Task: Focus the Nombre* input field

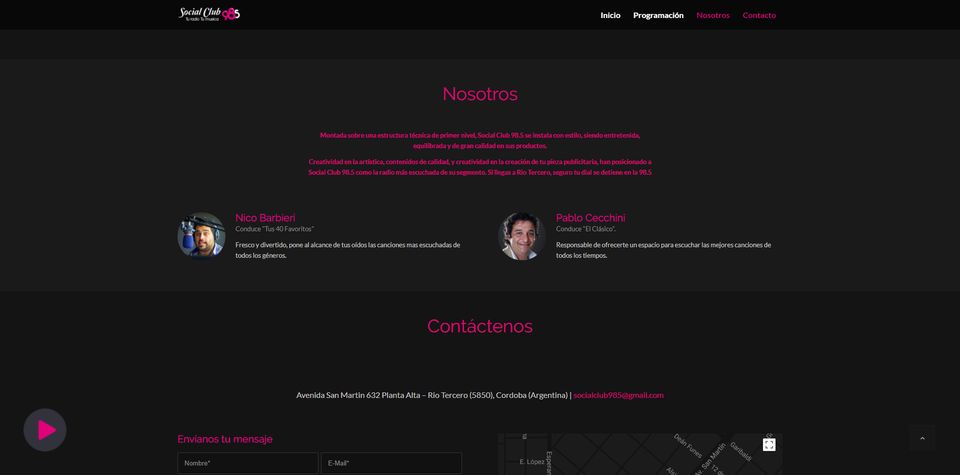Action: [247, 463]
